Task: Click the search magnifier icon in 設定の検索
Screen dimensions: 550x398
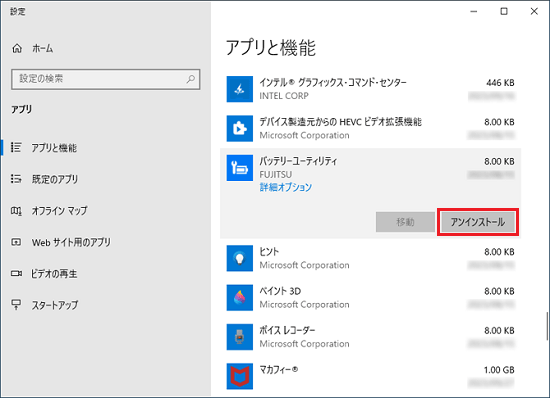Action: tap(190, 79)
